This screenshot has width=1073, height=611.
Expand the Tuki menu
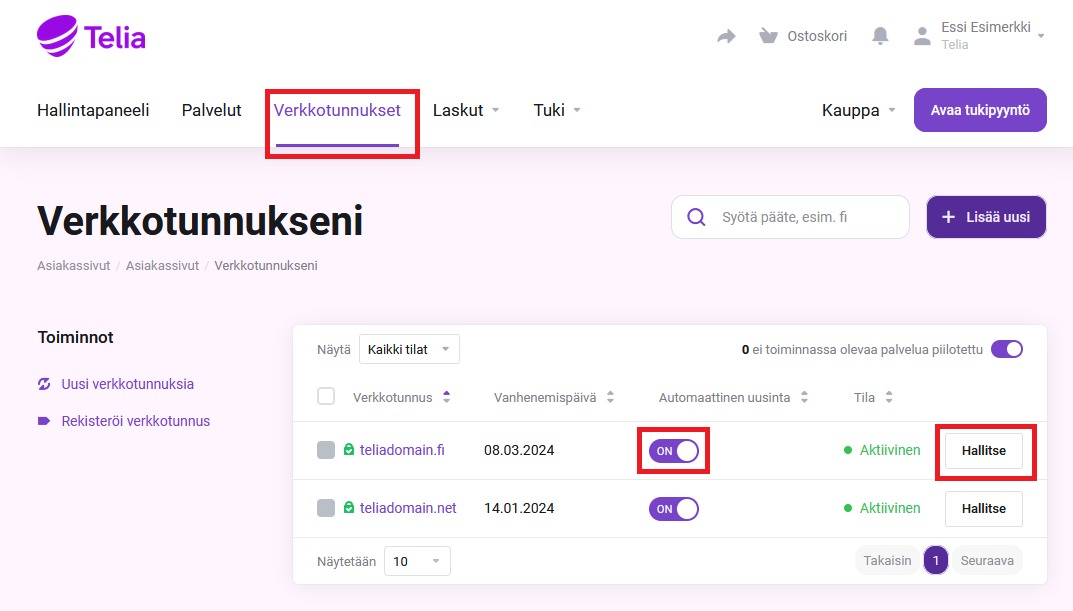[557, 110]
